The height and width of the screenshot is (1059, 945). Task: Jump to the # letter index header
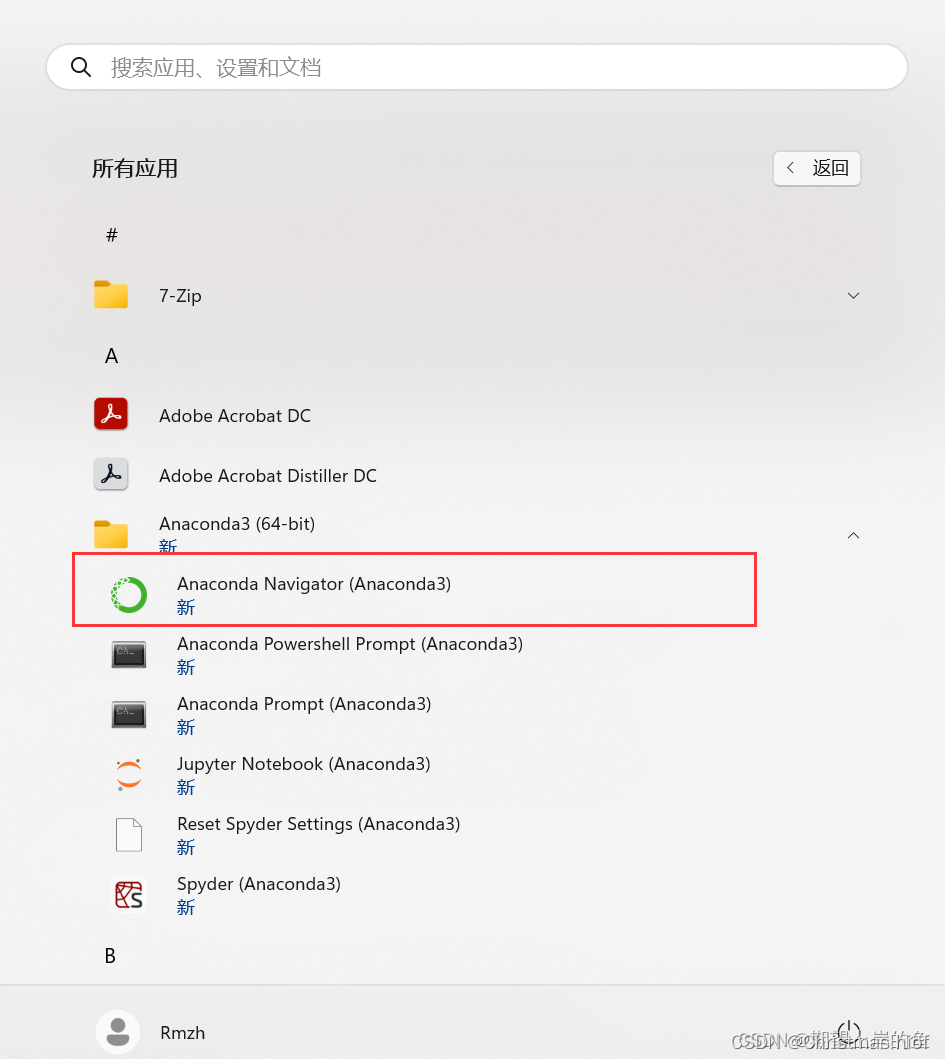111,235
